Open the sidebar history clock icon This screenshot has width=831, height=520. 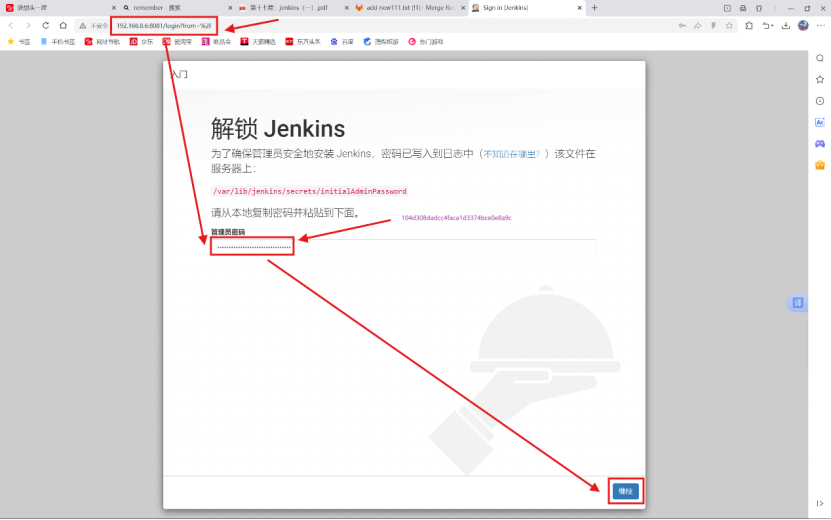coord(820,101)
